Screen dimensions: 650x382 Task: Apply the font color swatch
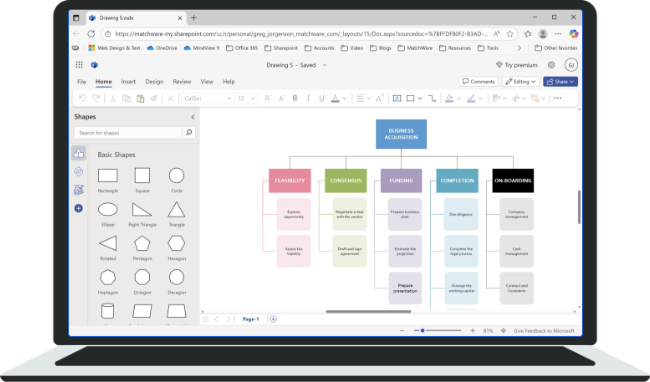coord(335,98)
